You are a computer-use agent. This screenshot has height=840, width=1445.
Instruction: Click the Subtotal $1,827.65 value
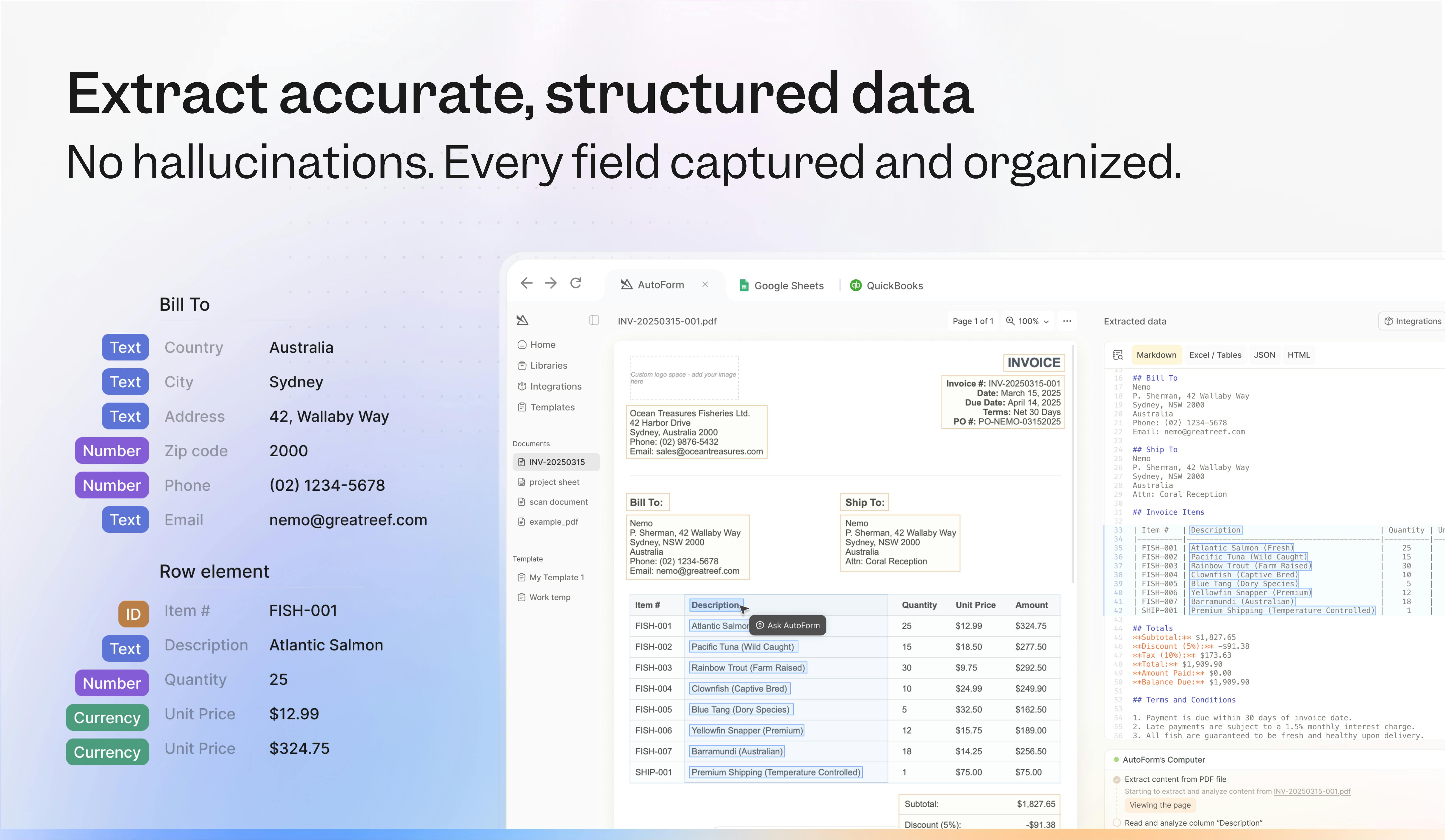point(1036,804)
